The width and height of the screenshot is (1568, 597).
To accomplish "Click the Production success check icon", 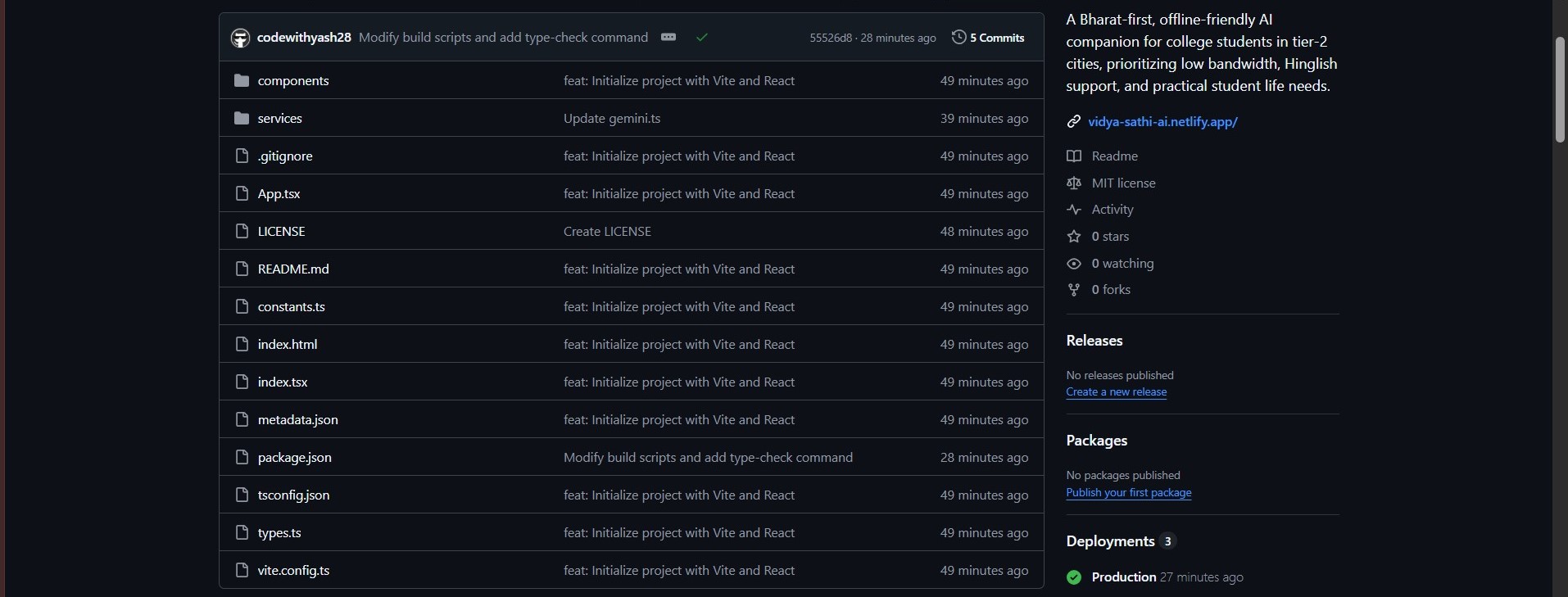I will click(x=1074, y=577).
